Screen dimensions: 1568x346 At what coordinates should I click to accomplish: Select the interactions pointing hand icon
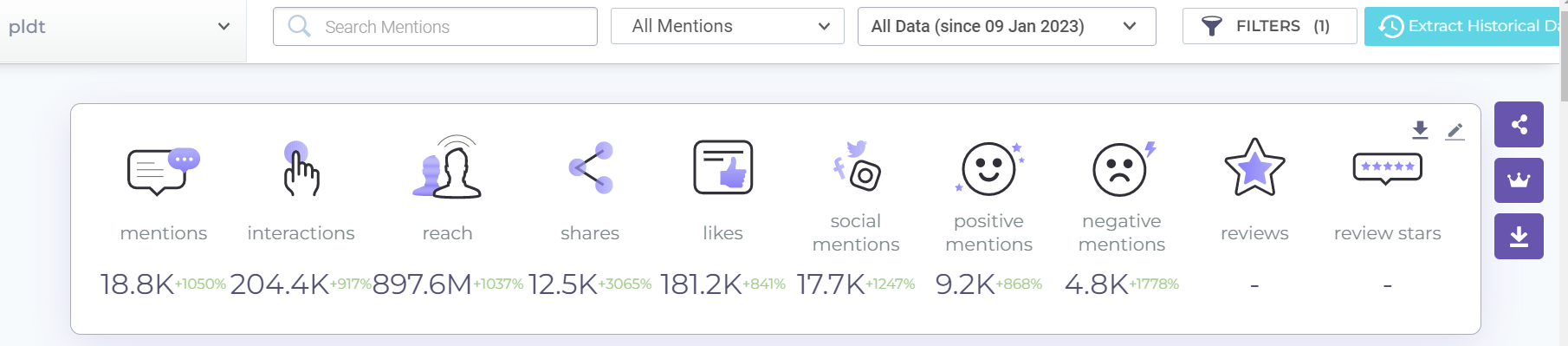(x=301, y=168)
